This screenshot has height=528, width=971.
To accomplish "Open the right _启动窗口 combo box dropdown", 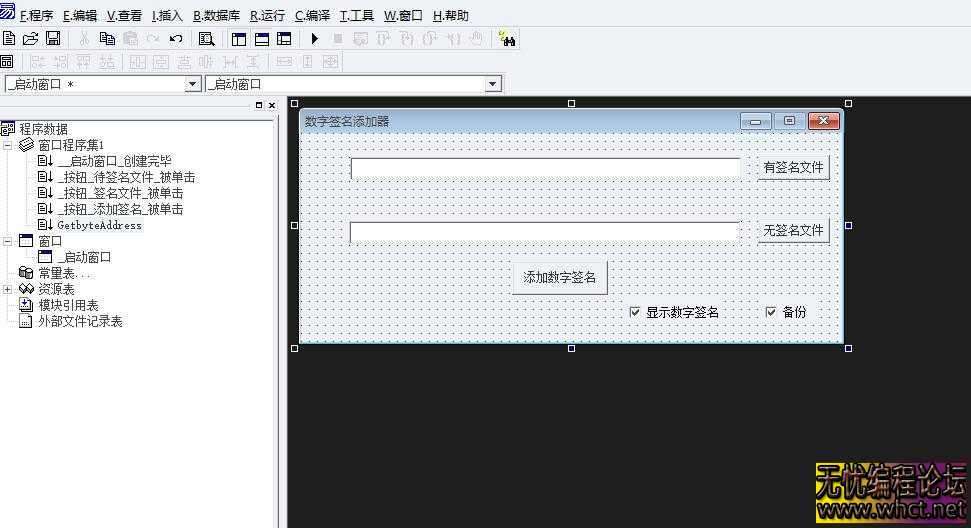I will pyautogui.click(x=492, y=85).
